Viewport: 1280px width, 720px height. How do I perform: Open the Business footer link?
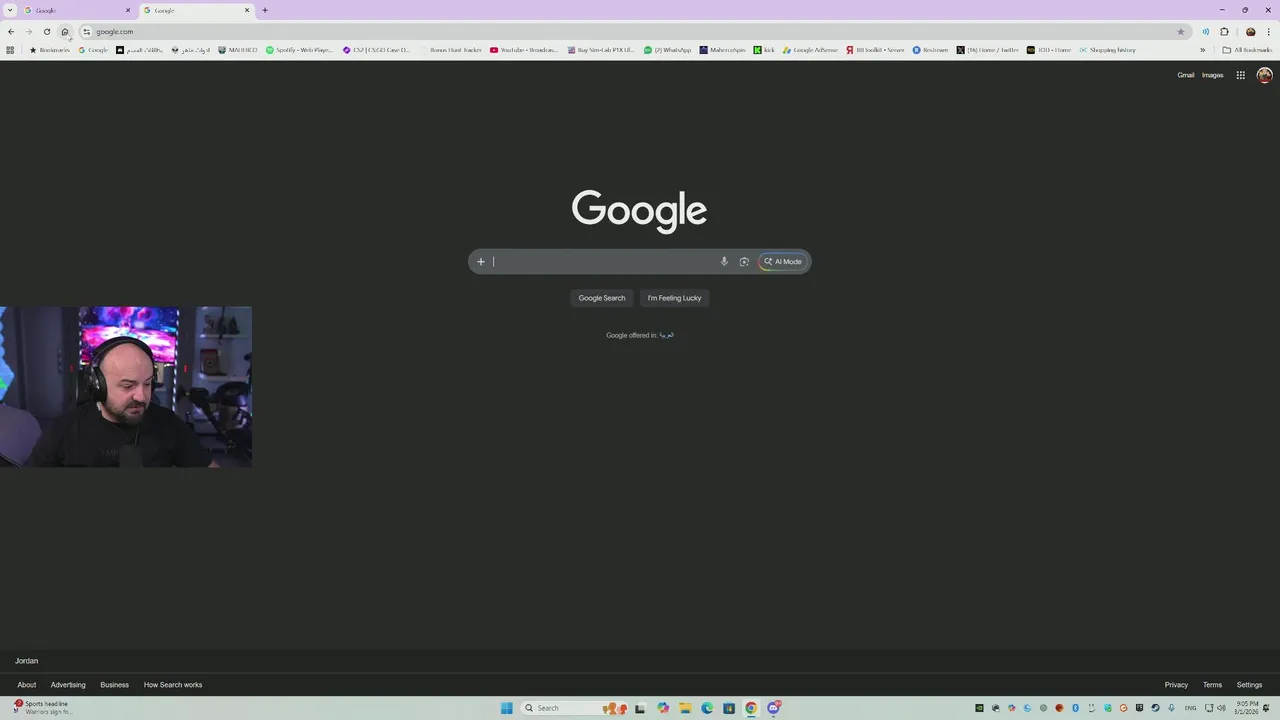coord(114,685)
